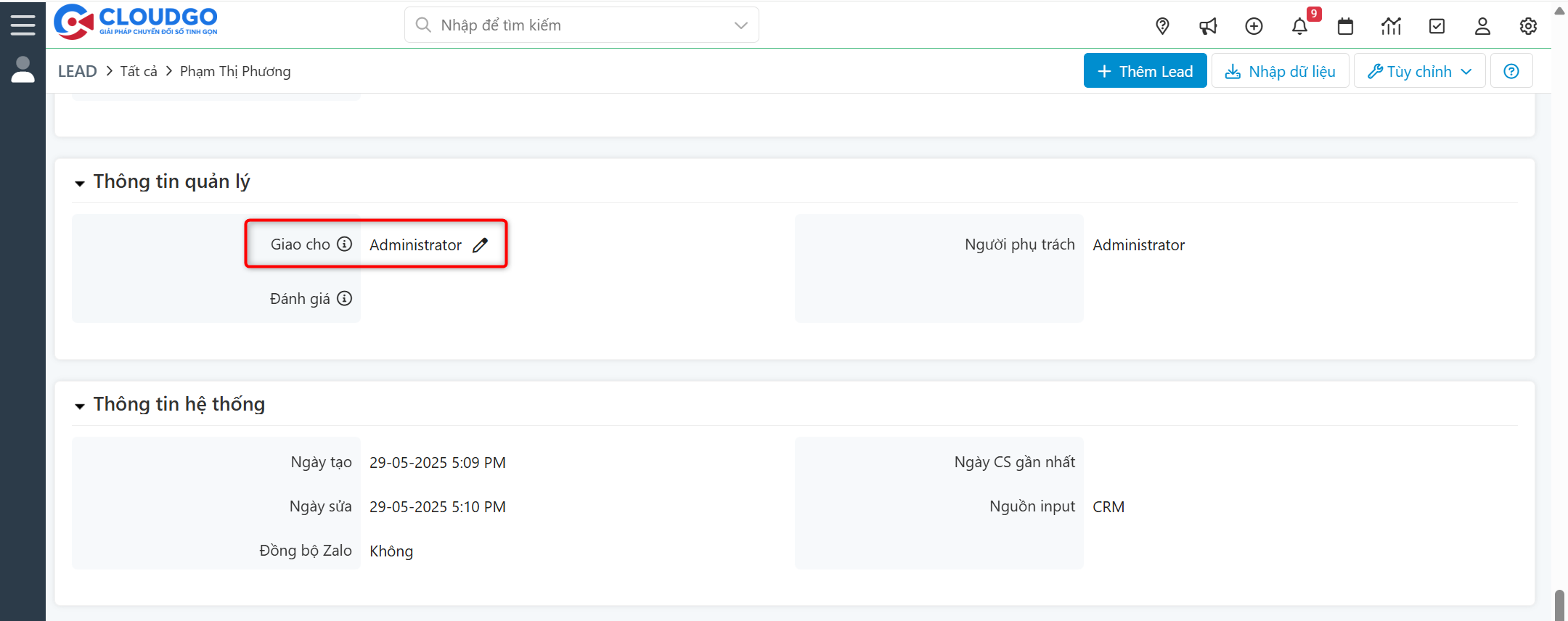This screenshot has width=1568, height=621.
Task: Click the Người phụ trách label
Action: click(x=1019, y=244)
